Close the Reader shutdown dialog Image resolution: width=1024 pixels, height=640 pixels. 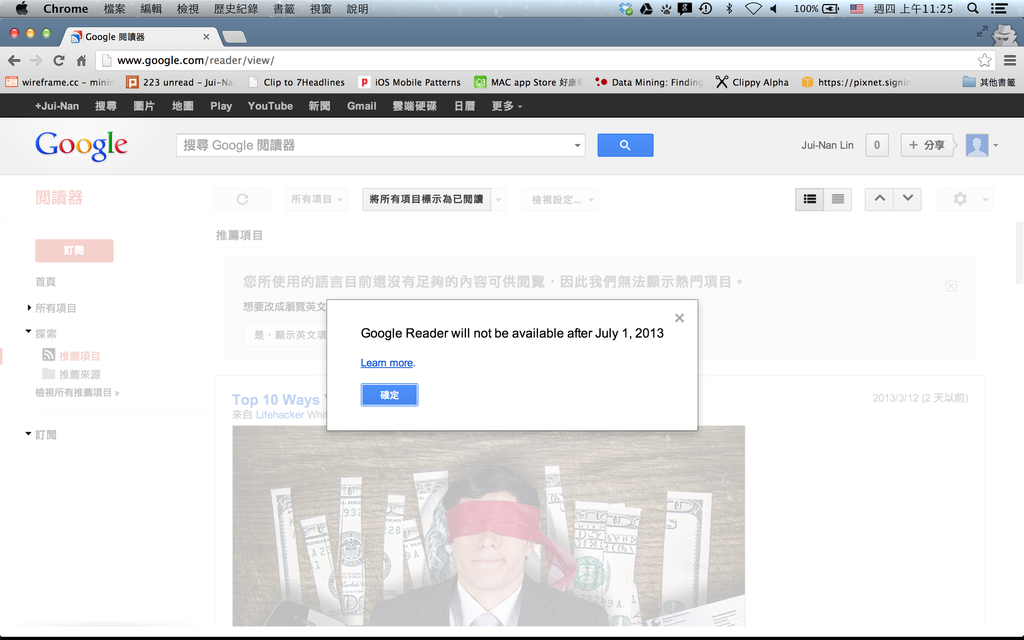coord(679,318)
